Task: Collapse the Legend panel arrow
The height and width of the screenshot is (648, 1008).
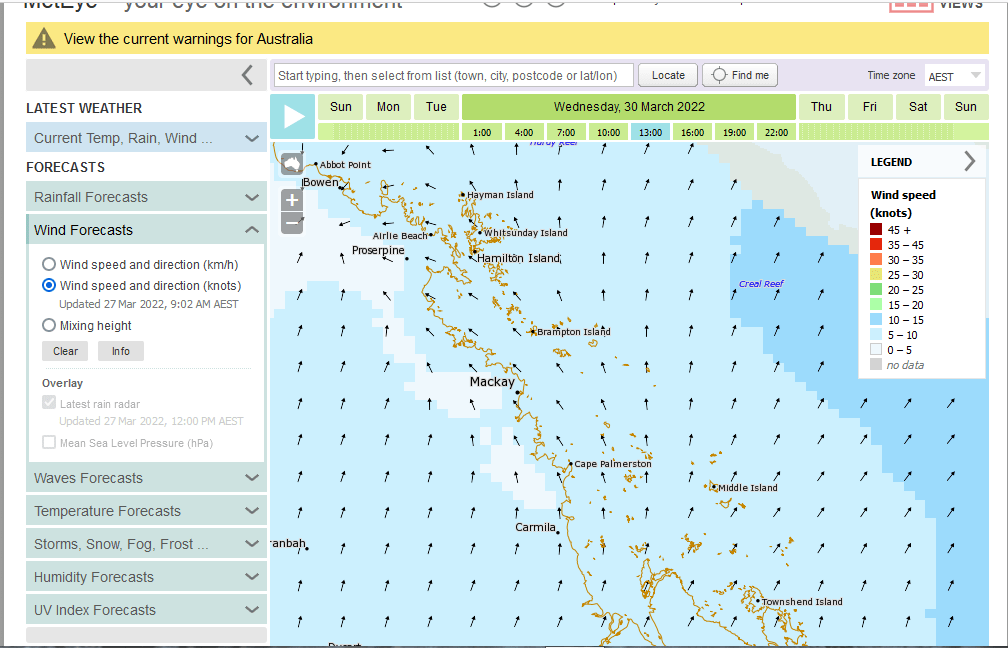Action: click(969, 161)
